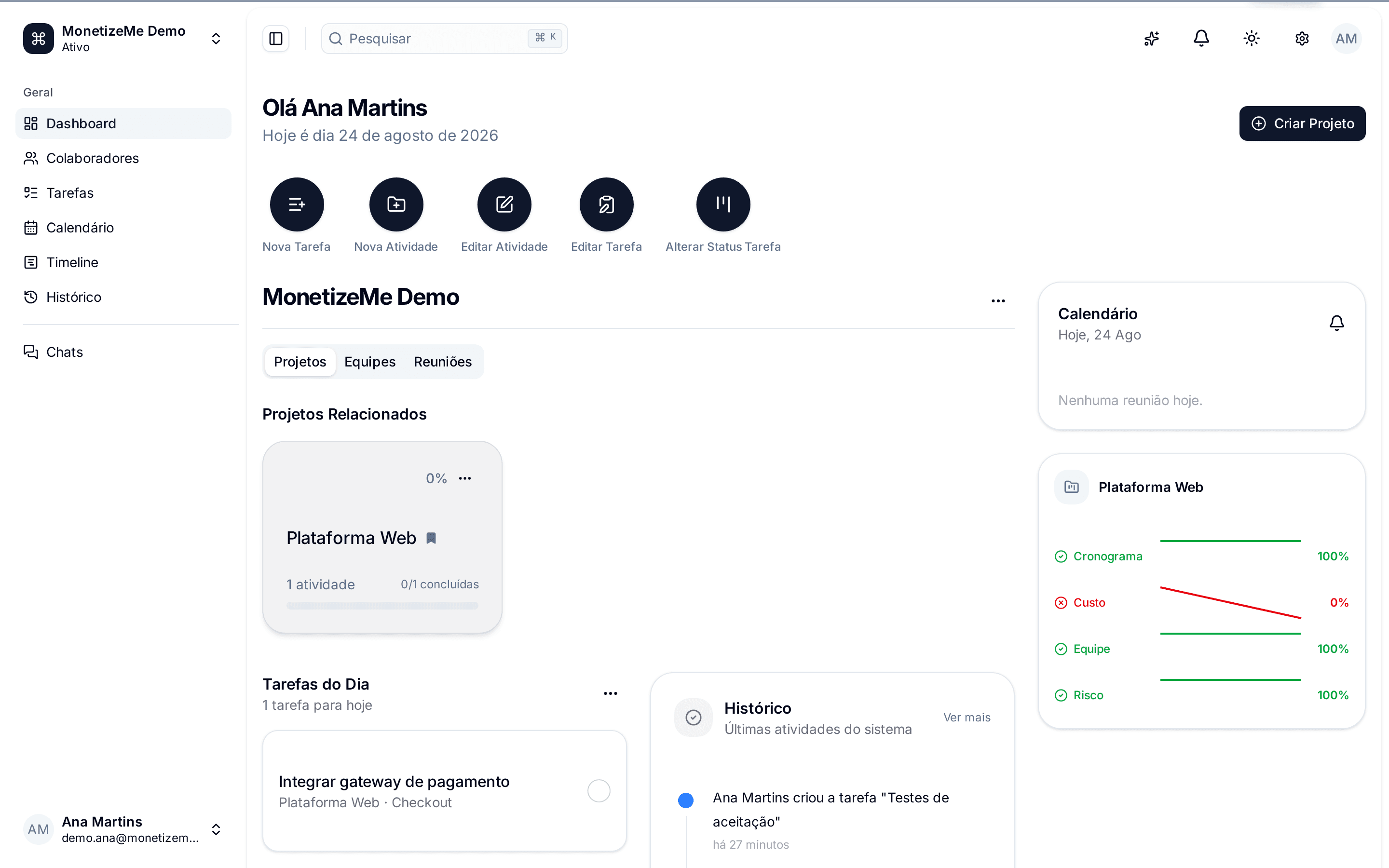Open the Timeline sidebar item
Viewport: 1389px width, 868px height.
point(123,262)
